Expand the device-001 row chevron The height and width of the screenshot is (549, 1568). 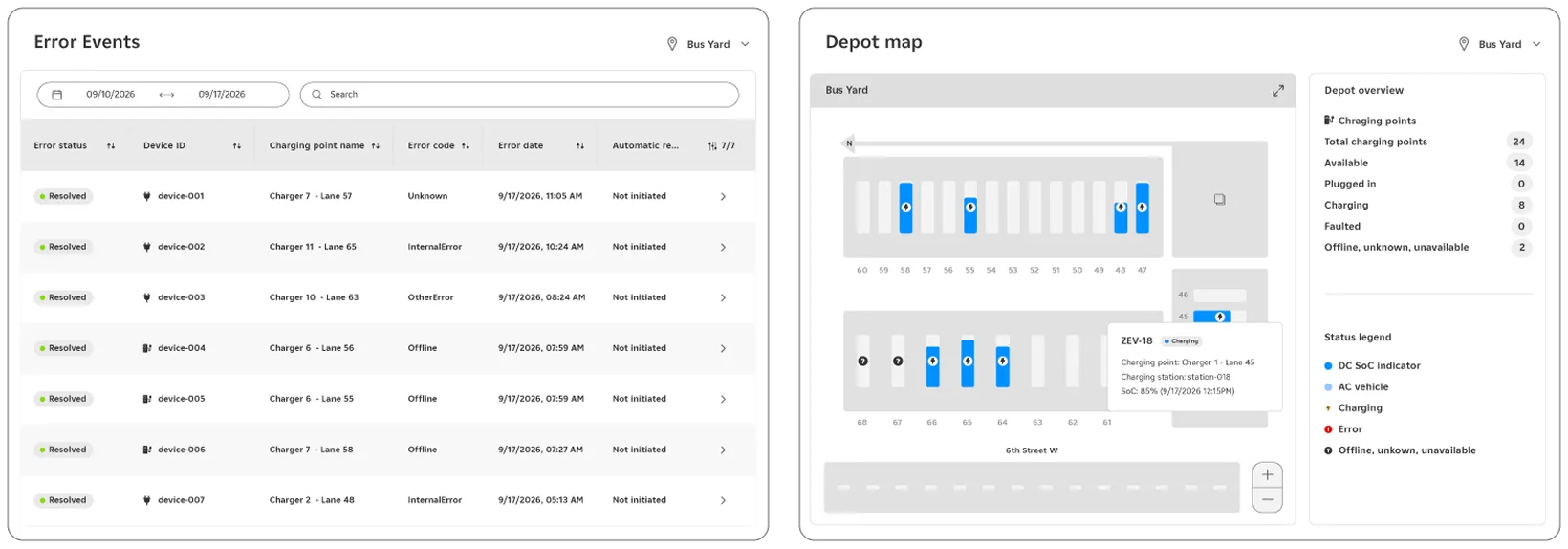tap(723, 196)
